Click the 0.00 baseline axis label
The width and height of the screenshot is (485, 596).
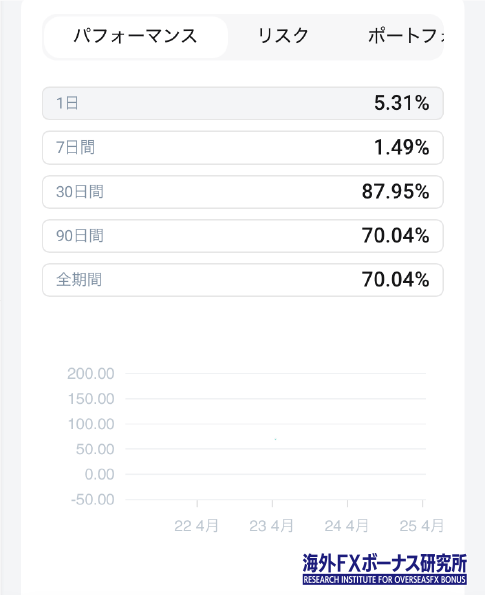click(x=99, y=474)
